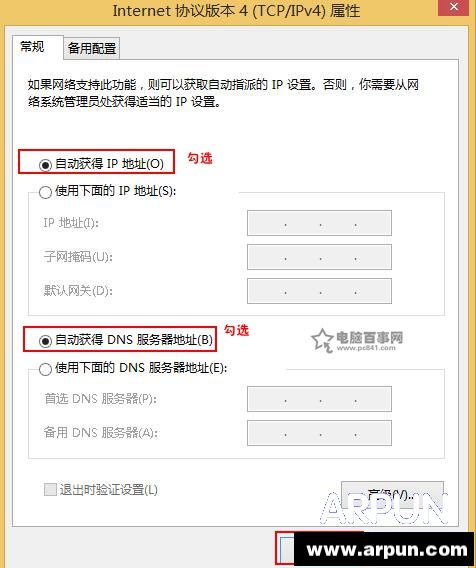Click the dialog title bar text
This screenshot has height=568, width=476.
(x=236, y=11)
